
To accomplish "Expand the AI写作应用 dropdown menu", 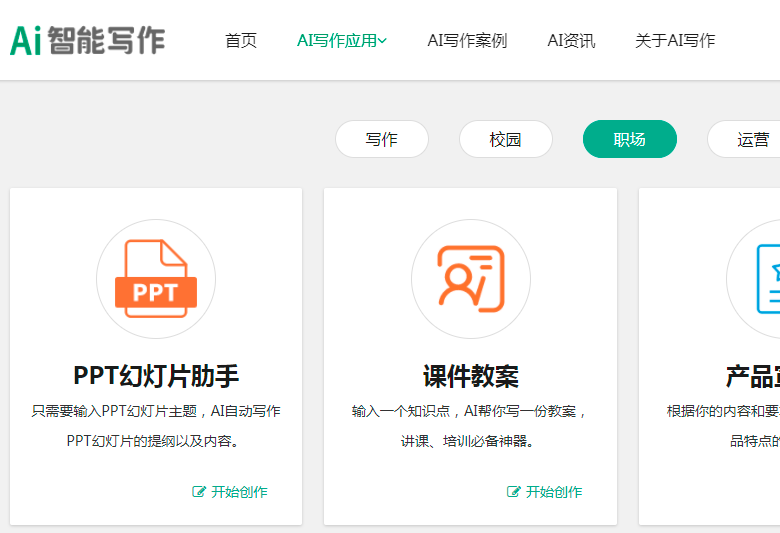I will tap(341, 41).
